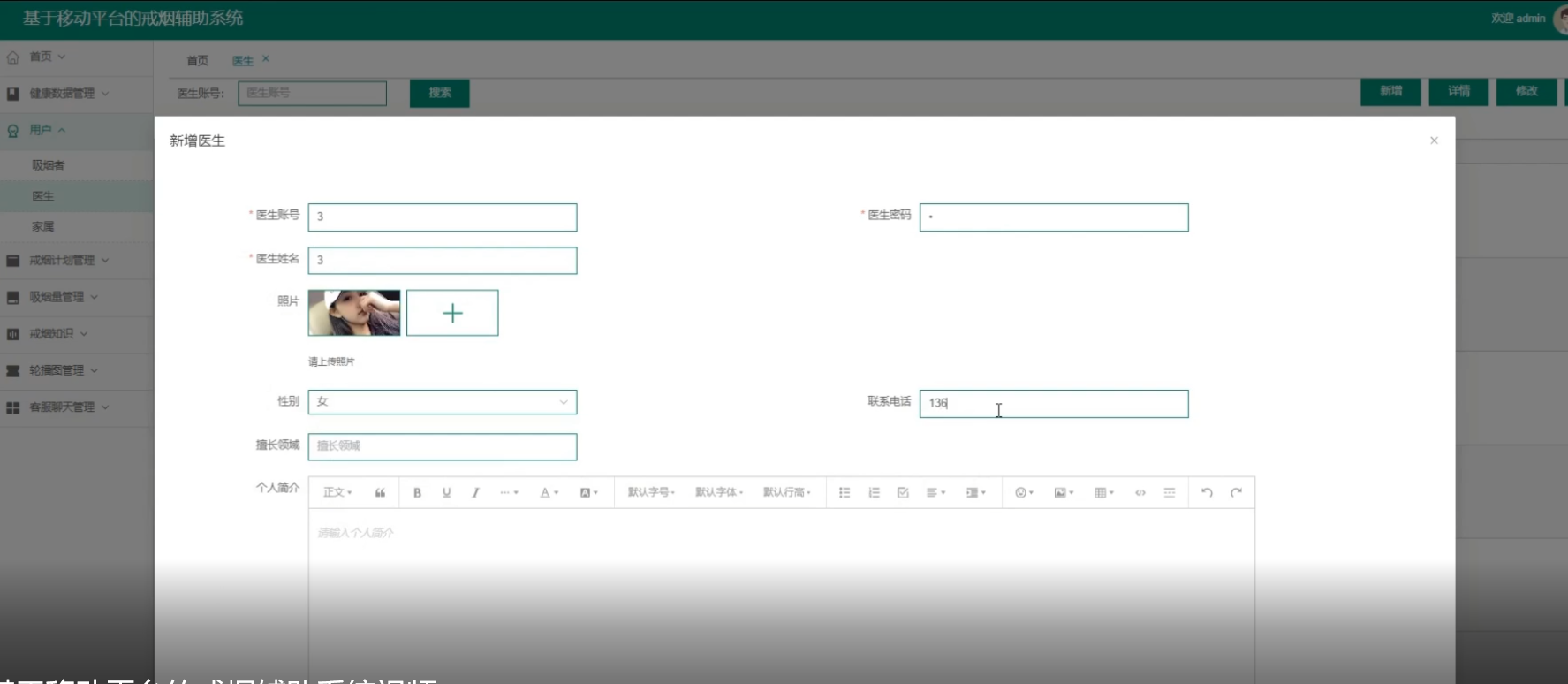Open the table insert menu in editor
The width and height of the screenshot is (1568, 684).
[x=1104, y=493]
